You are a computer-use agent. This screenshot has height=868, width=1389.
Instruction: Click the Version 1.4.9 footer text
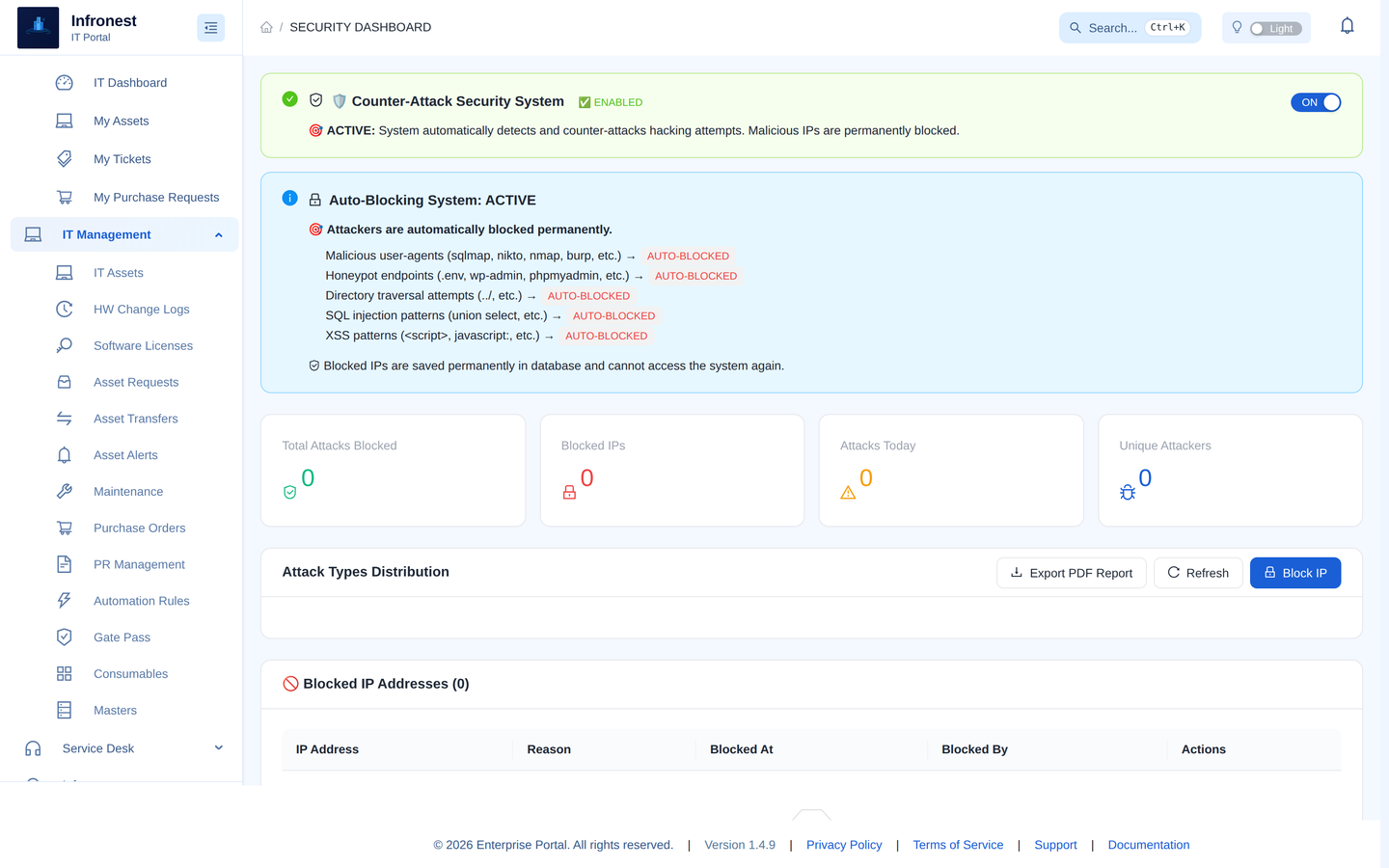[740, 845]
